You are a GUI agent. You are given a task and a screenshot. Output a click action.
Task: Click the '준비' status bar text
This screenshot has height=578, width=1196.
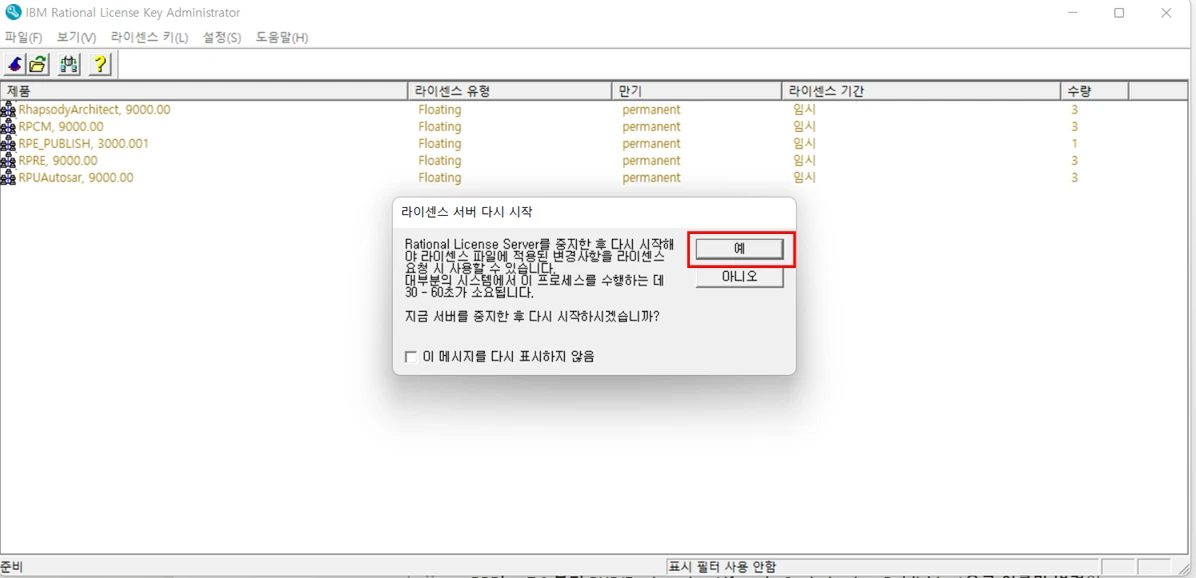(x=12, y=567)
